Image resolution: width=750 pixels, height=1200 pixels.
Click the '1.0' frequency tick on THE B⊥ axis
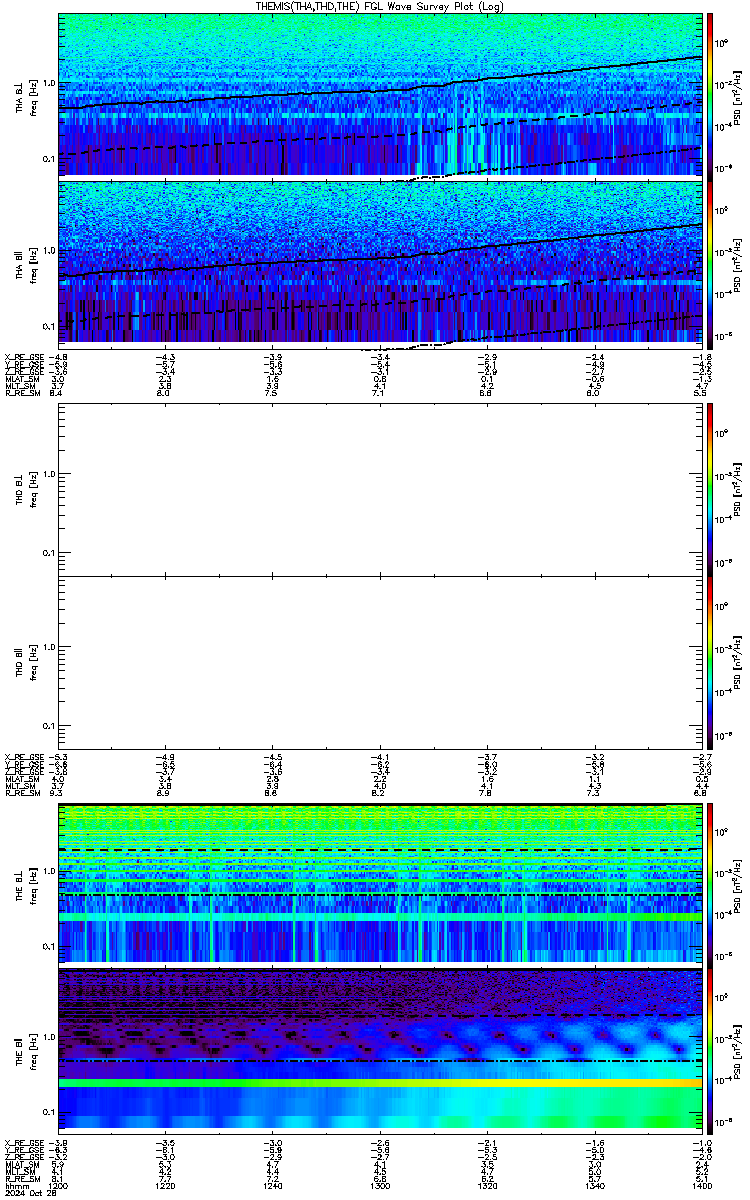point(49,872)
